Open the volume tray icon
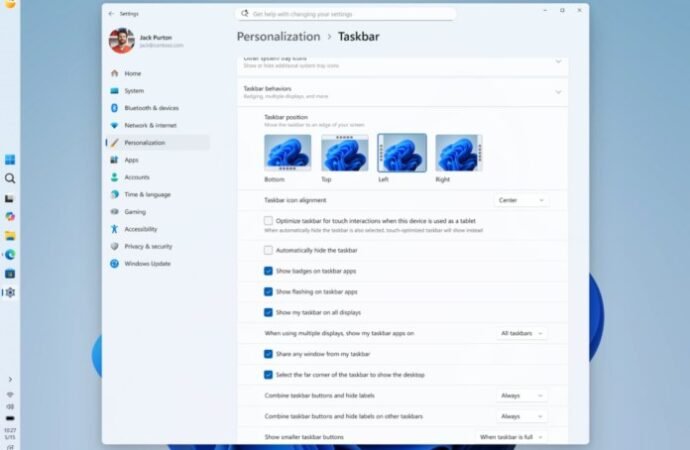 tap(10, 406)
